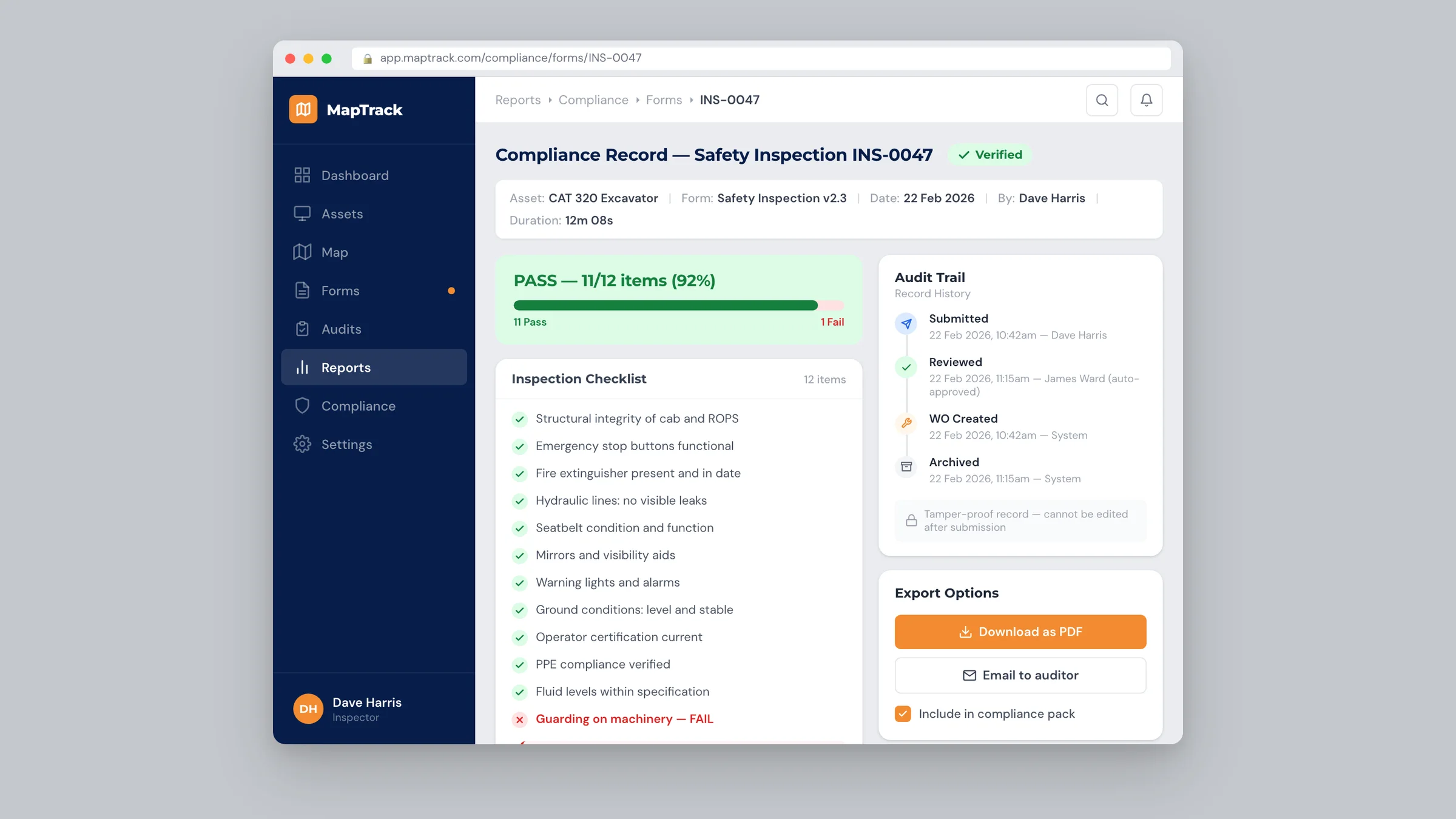
Task: Click the Reviewed checkmark icon in audit trail
Action: (906, 367)
